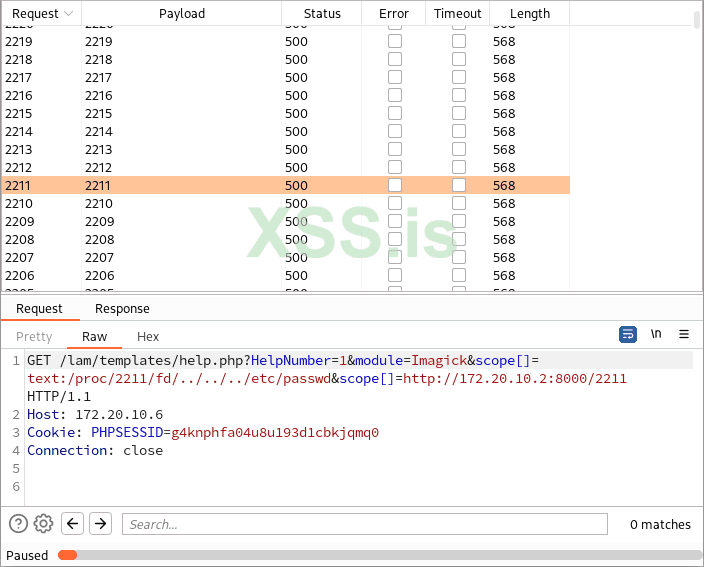Tick Timeout checkbox for request 2206
Viewport: 704px width, 567px height.
(x=459, y=275)
